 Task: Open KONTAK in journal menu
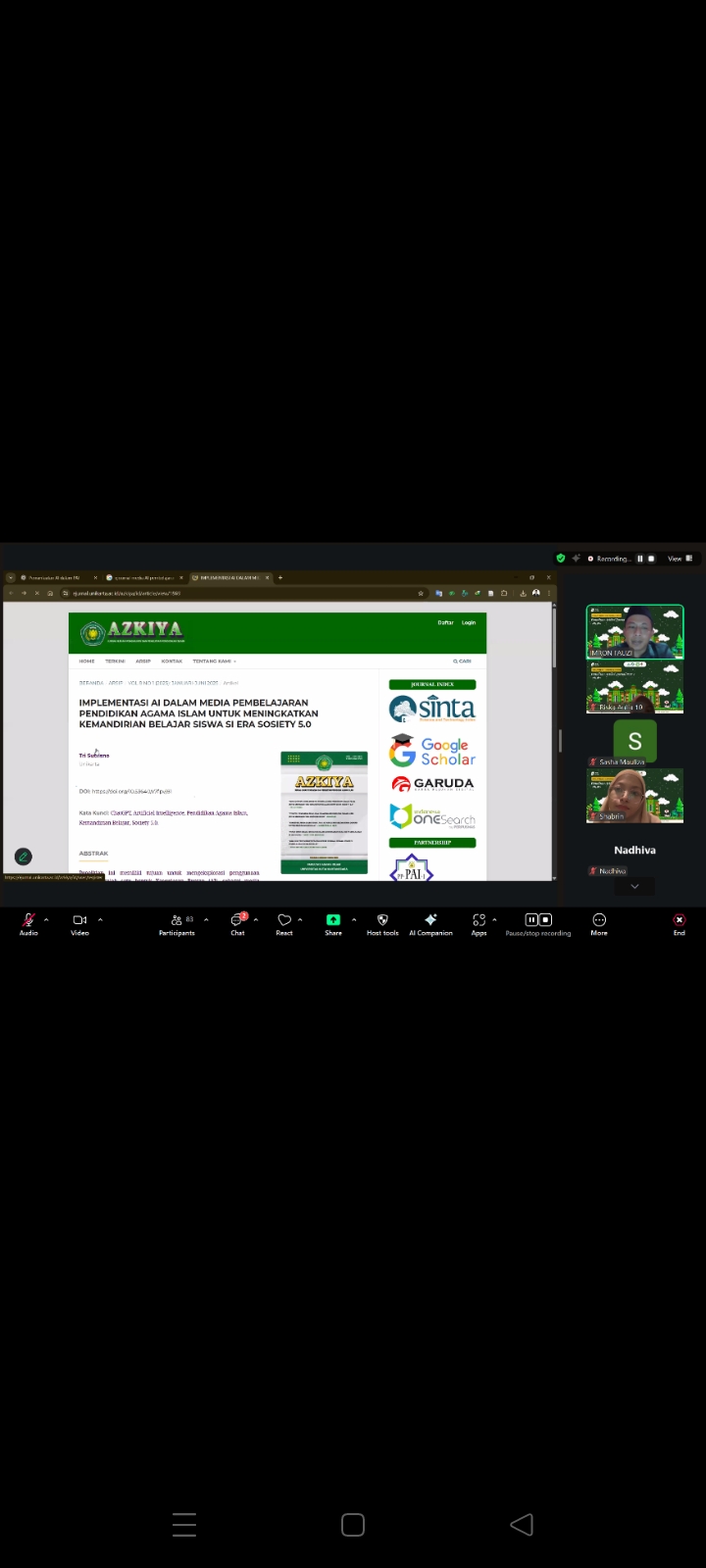172,661
